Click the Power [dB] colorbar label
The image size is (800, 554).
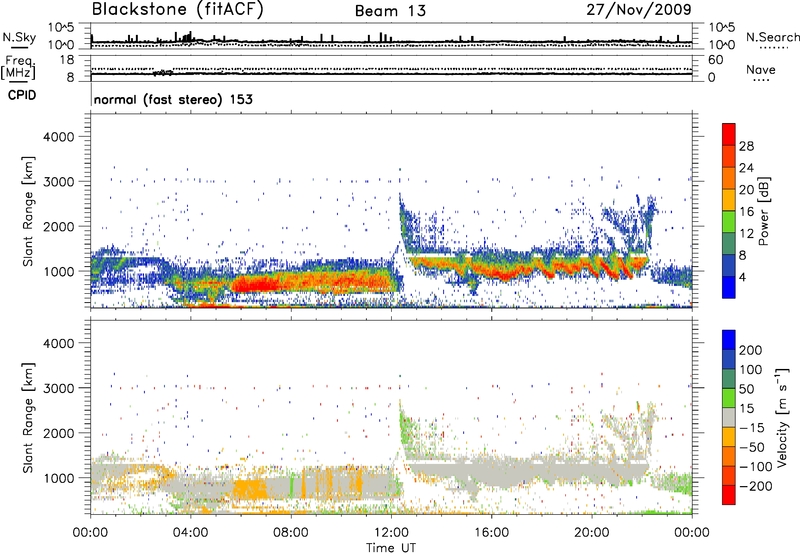point(763,211)
